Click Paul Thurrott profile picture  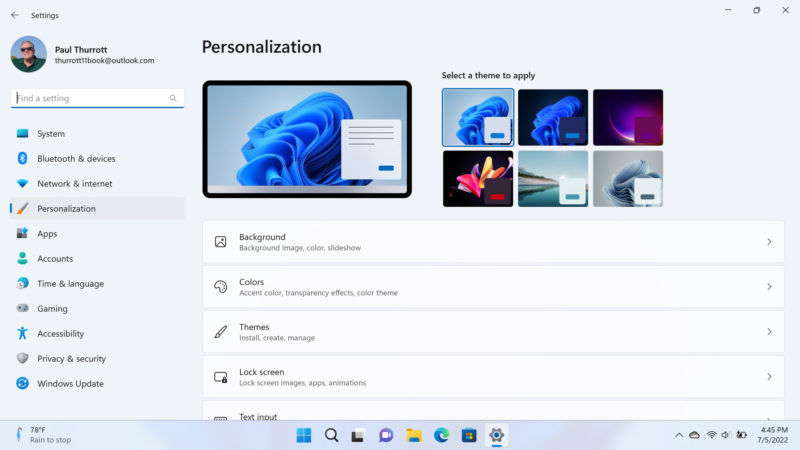(29, 54)
